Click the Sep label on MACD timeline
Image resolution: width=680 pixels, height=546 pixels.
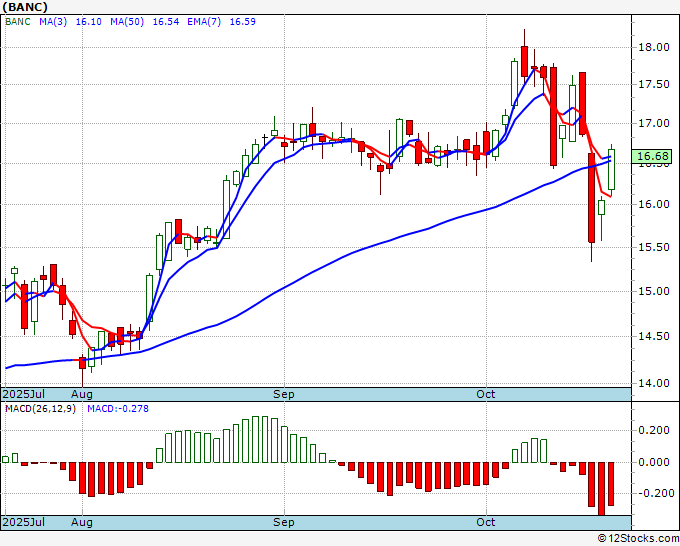click(x=284, y=522)
